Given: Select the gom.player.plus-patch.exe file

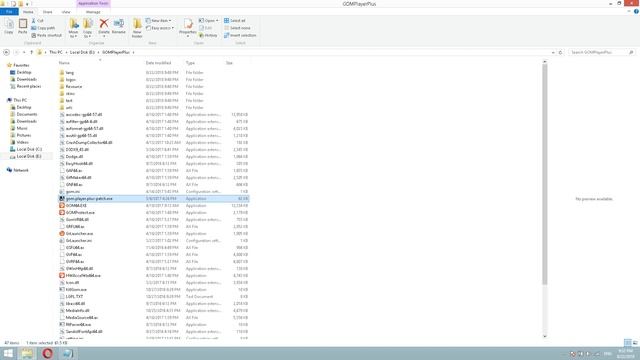Looking at the screenshot, I should (89, 198).
